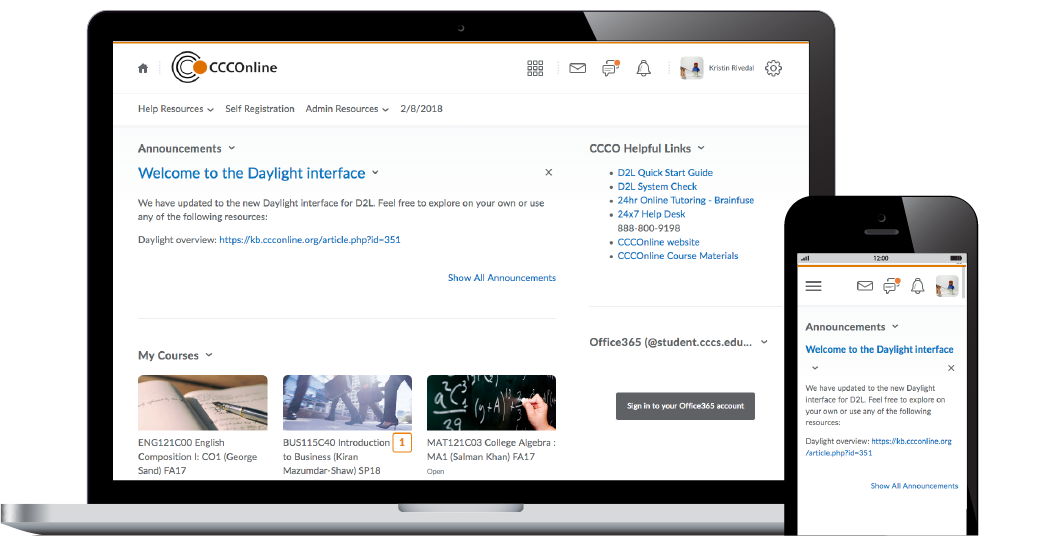
Task: Open CCCOnline website link
Action: [658, 242]
